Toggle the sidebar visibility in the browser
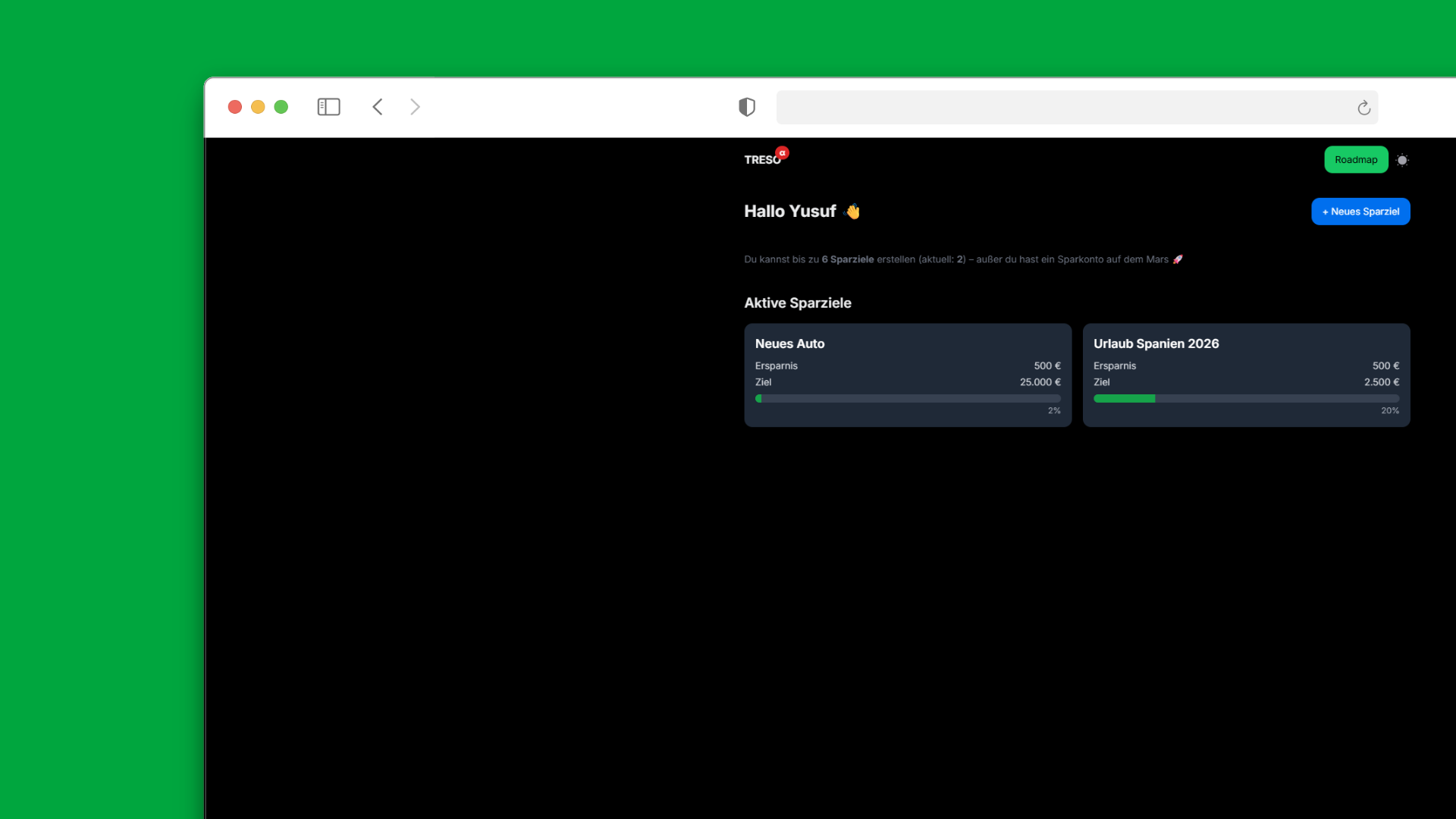This screenshot has width=1456, height=819. [x=328, y=107]
